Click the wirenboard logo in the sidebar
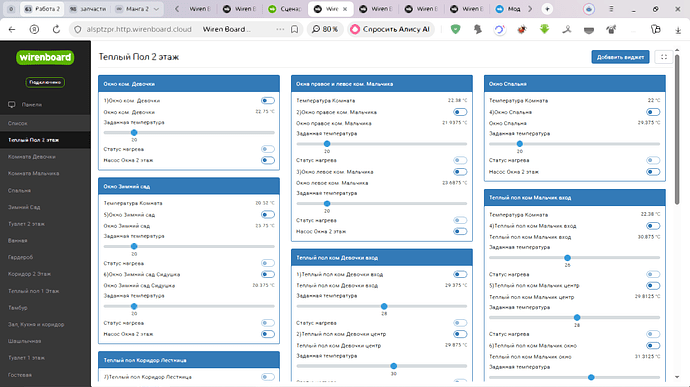Viewport: 690px width, 387px height. pyautogui.click(x=45, y=57)
